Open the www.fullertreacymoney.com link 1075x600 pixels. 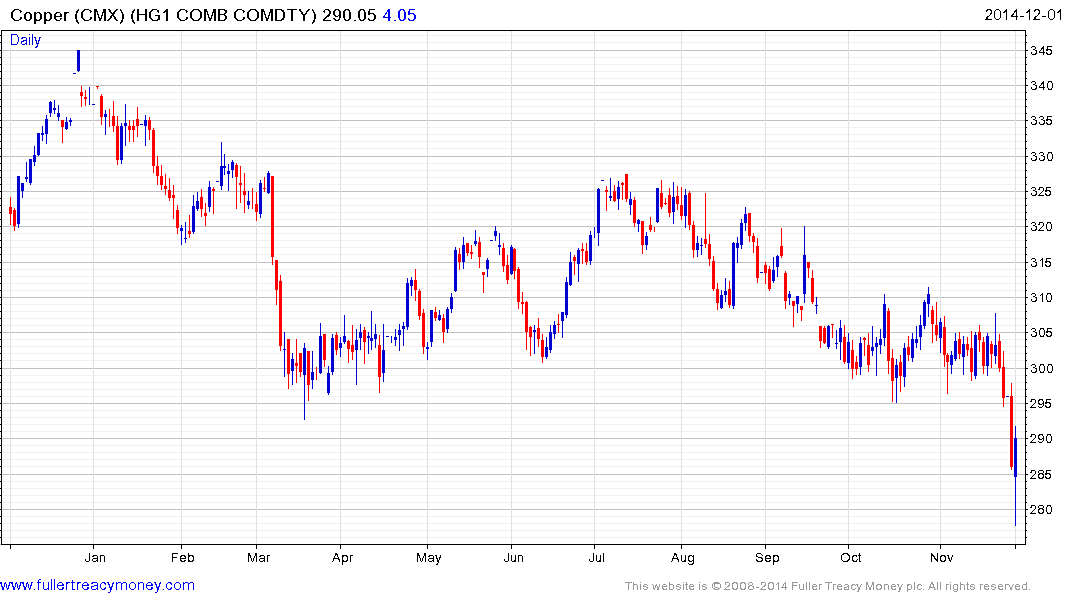coord(97,585)
